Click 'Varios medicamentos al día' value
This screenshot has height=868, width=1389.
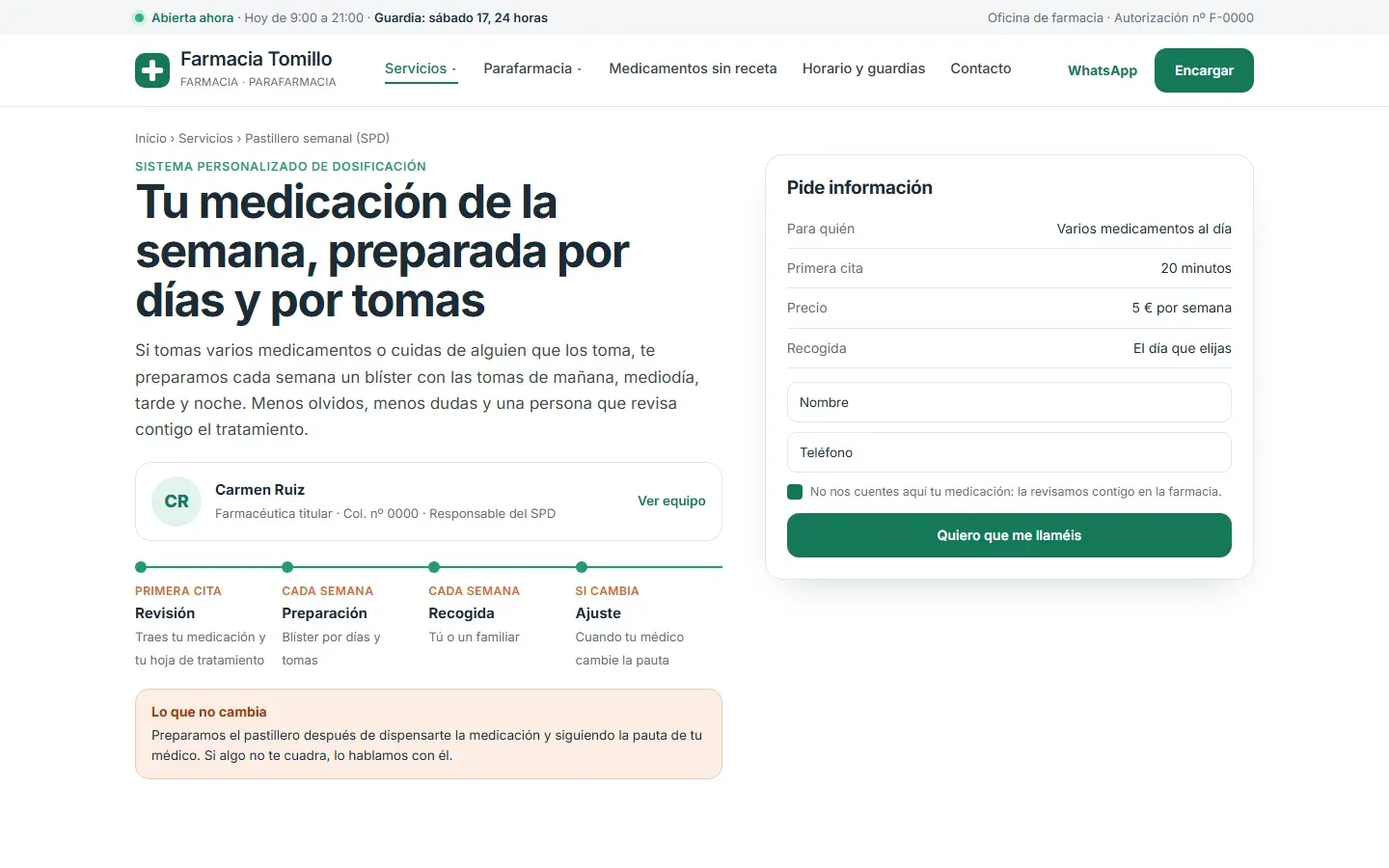[1144, 229]
